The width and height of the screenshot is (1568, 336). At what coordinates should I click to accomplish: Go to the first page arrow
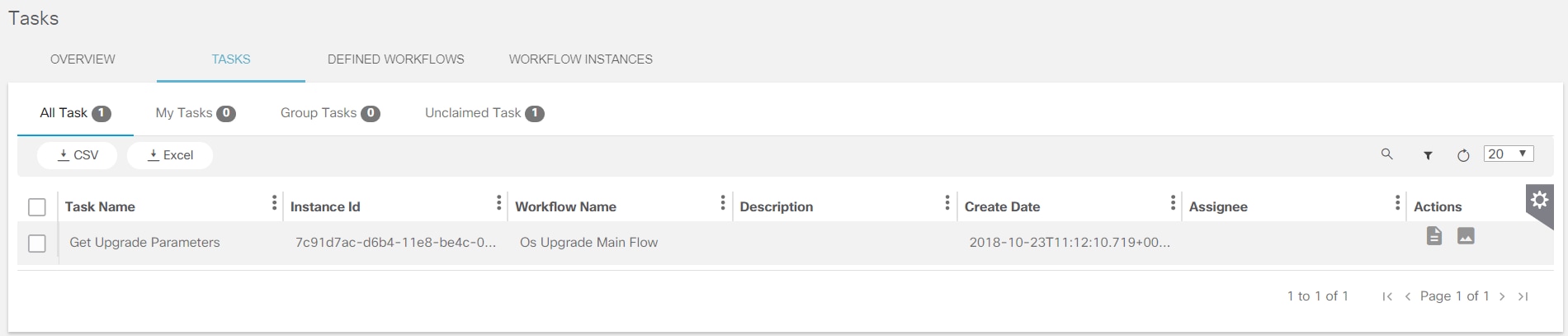(1387, 296)
